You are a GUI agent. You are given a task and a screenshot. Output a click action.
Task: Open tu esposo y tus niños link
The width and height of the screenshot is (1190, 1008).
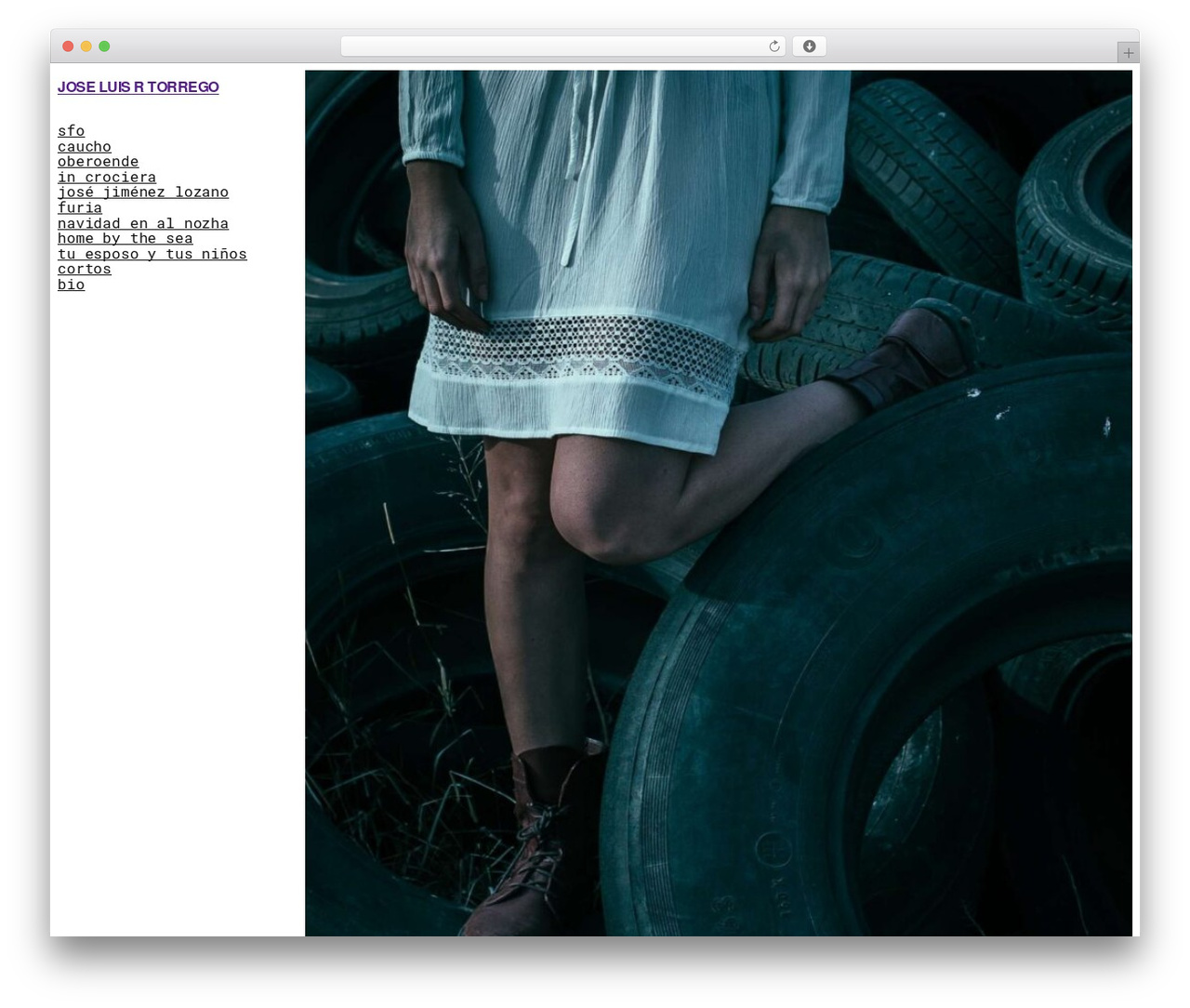coord(152,255)
